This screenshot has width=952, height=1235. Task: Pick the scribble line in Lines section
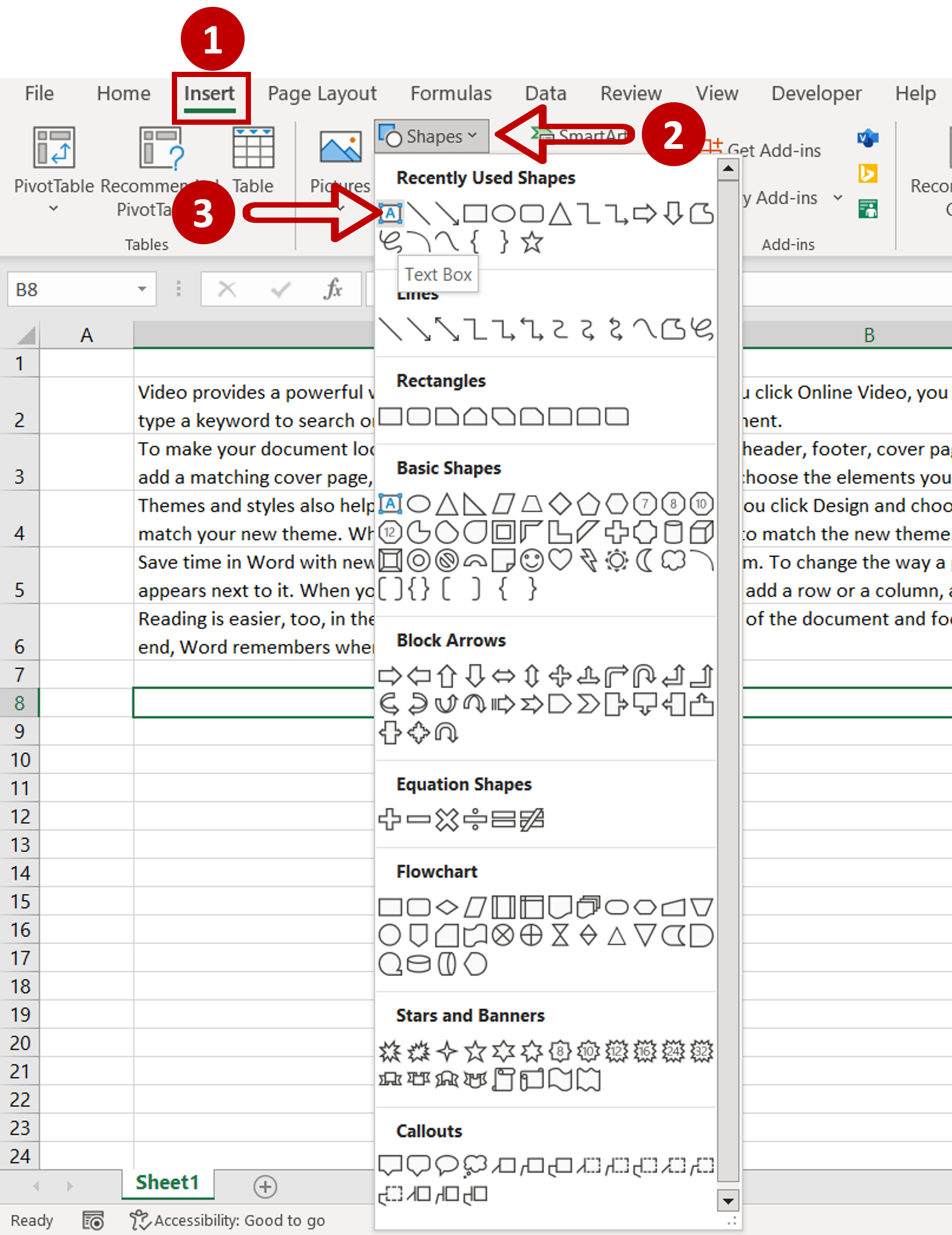tap(702, 329)
